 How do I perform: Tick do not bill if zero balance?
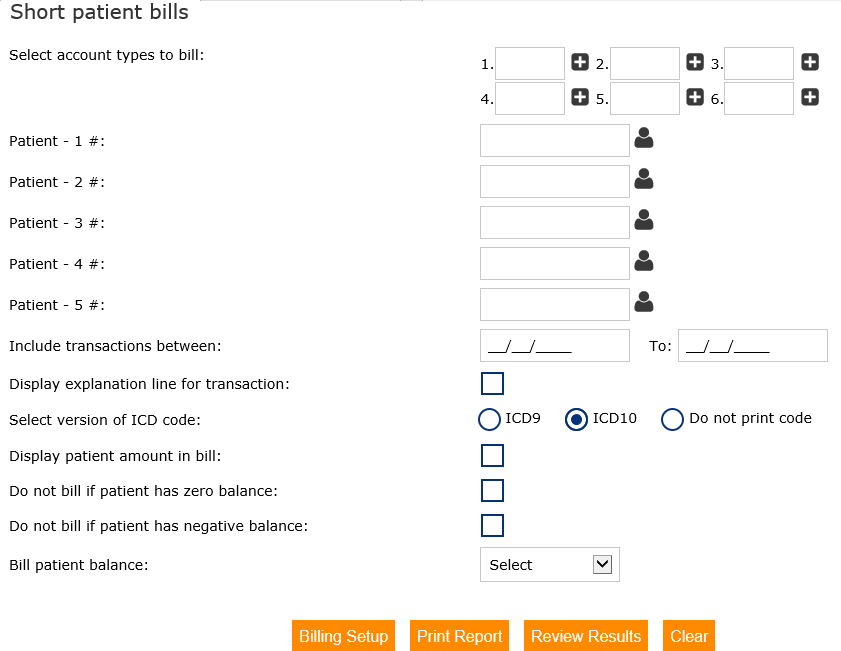tap(492, 490)
